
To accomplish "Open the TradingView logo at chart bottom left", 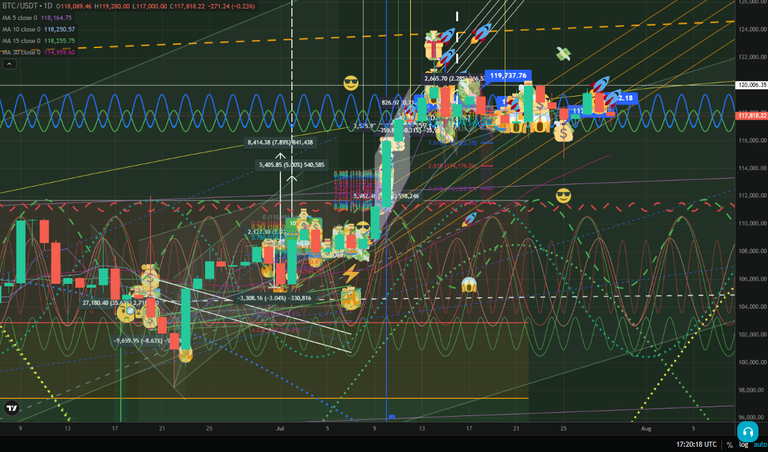I will [x=11, y=408].
